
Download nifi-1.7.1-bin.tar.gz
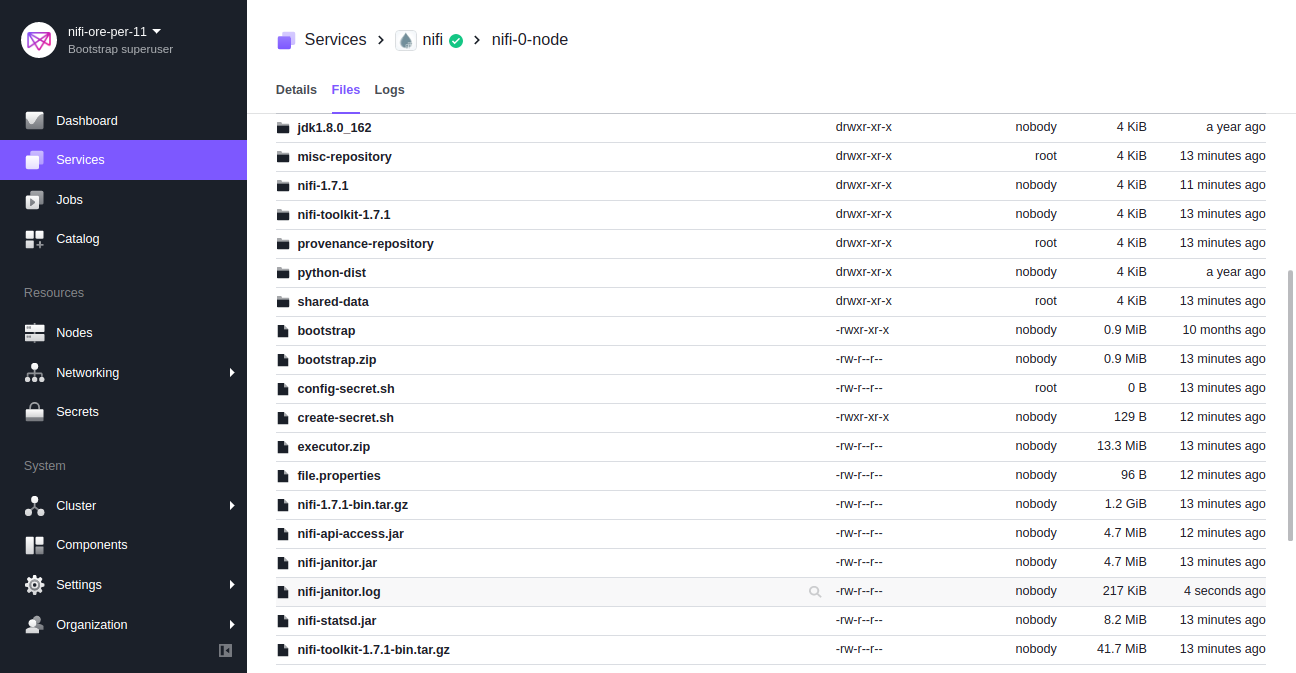353,505
